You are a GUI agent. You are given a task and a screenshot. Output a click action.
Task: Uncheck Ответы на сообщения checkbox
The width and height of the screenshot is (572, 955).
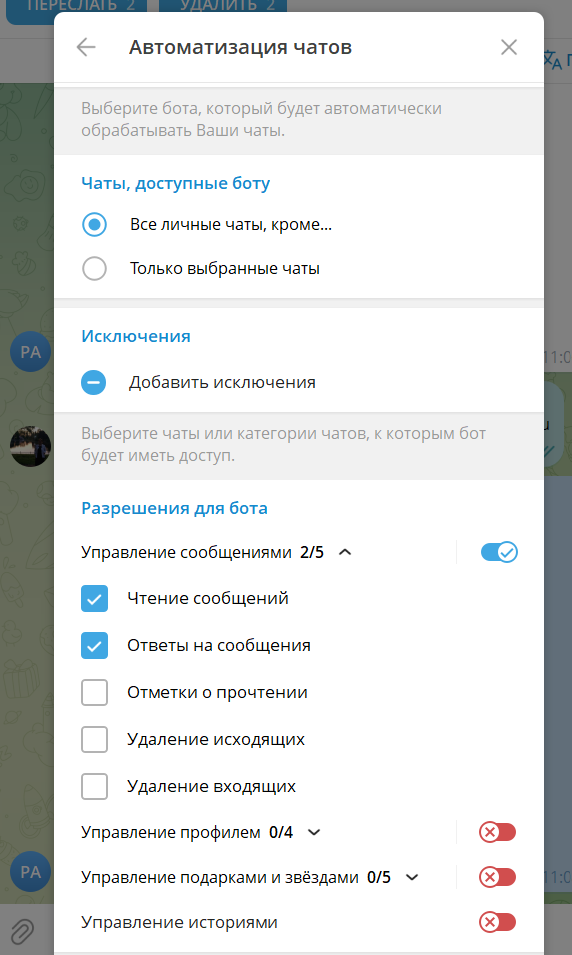(94, 646)
